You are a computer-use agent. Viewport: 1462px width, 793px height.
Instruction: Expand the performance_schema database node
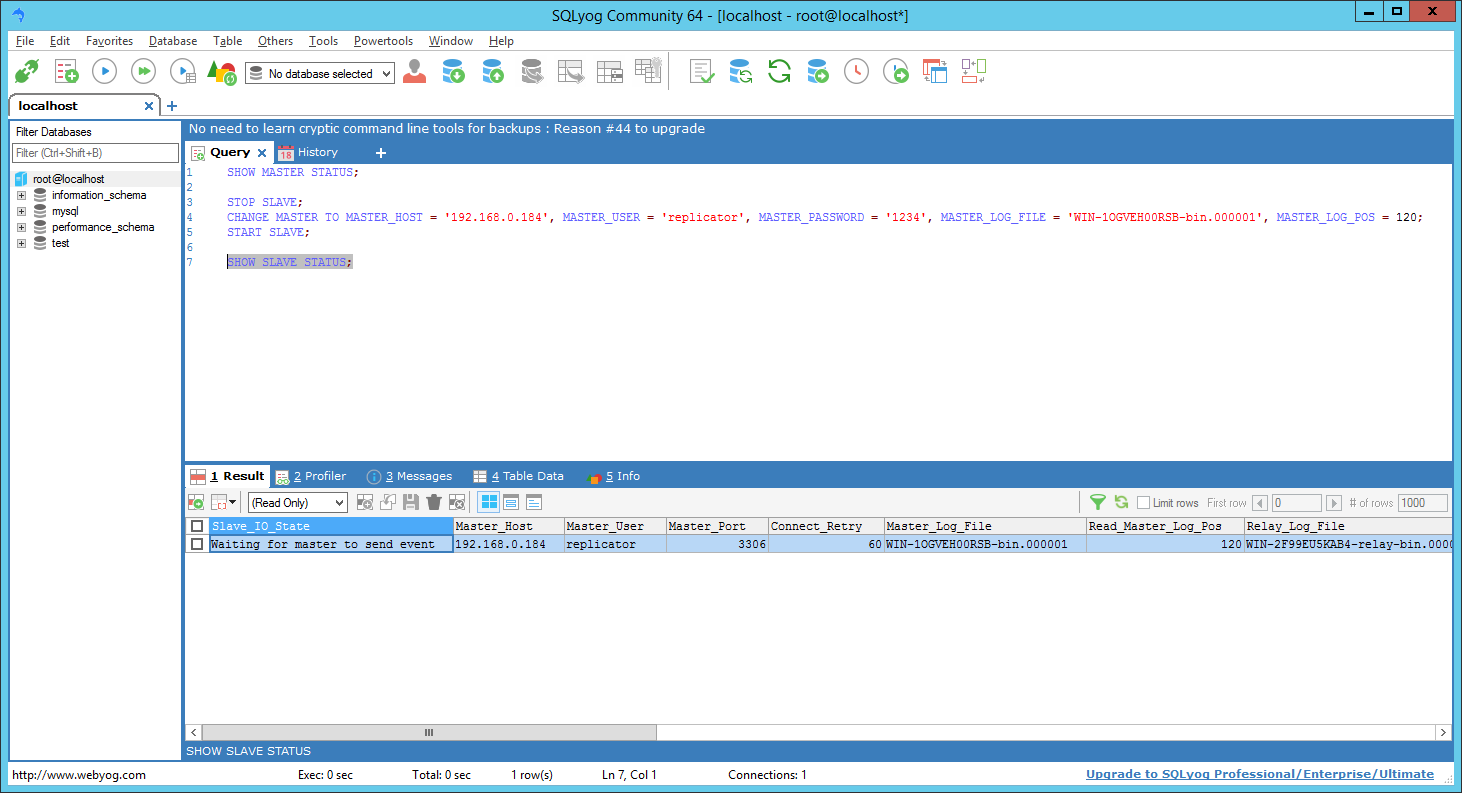[x=21, y=227]
